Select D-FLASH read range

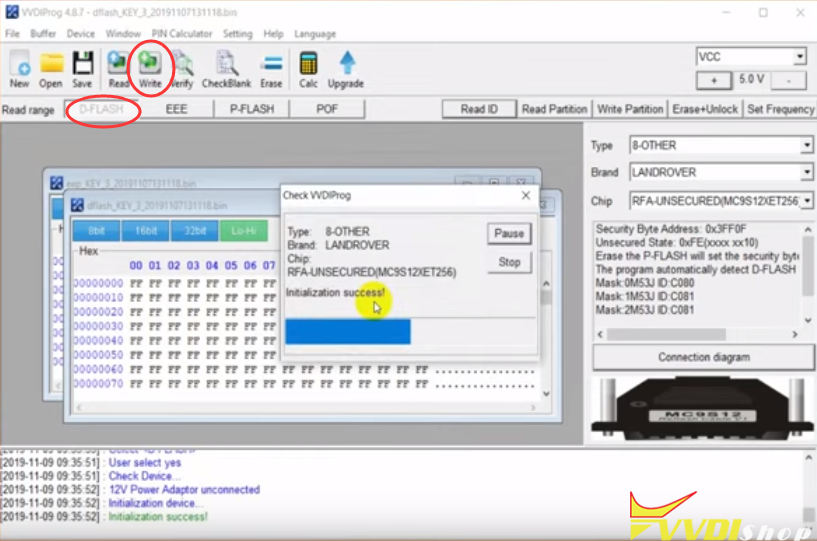tap(101, 109)
